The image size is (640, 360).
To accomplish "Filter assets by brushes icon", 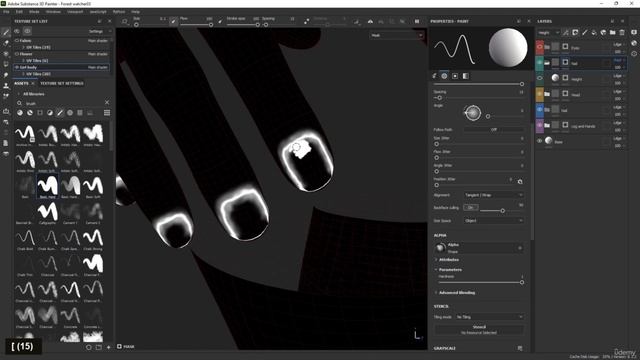I will point(60,113).
